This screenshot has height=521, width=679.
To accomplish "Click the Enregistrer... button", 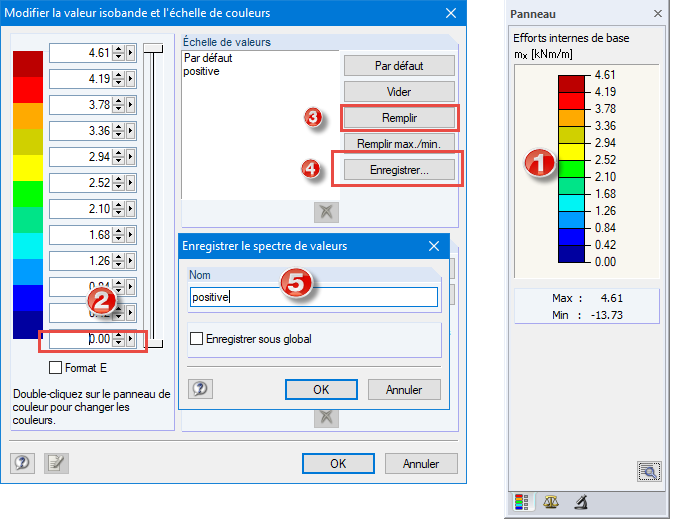I will point(399,170).
